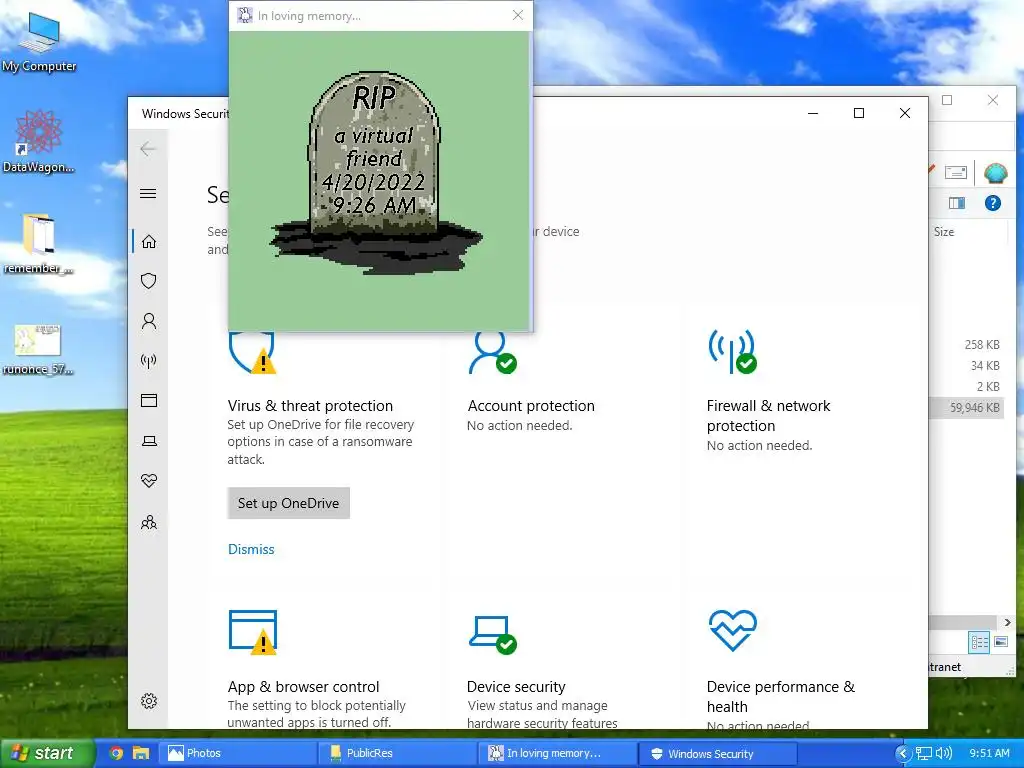Click the horizontal scrollbar right arrow in Explorer
Viewport: 1024px width, 768px height.
point(1006,622)
